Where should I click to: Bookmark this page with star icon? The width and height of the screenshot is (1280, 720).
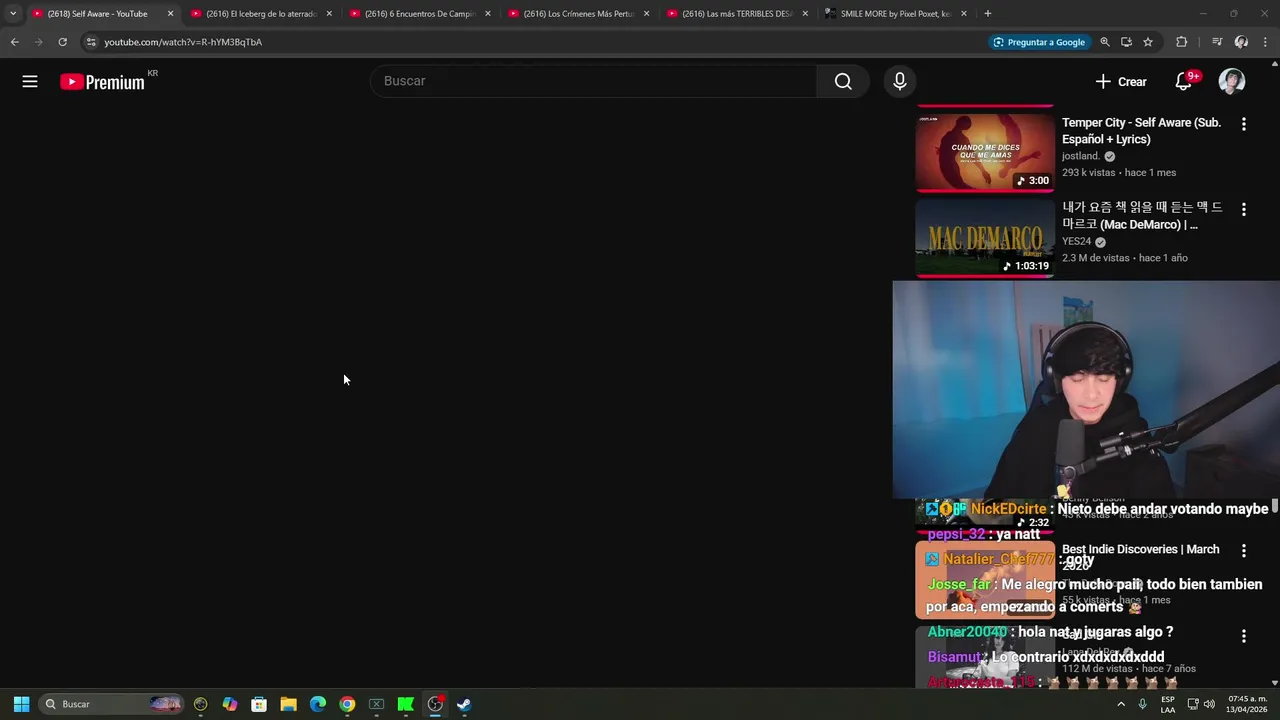click(1148, 42)
